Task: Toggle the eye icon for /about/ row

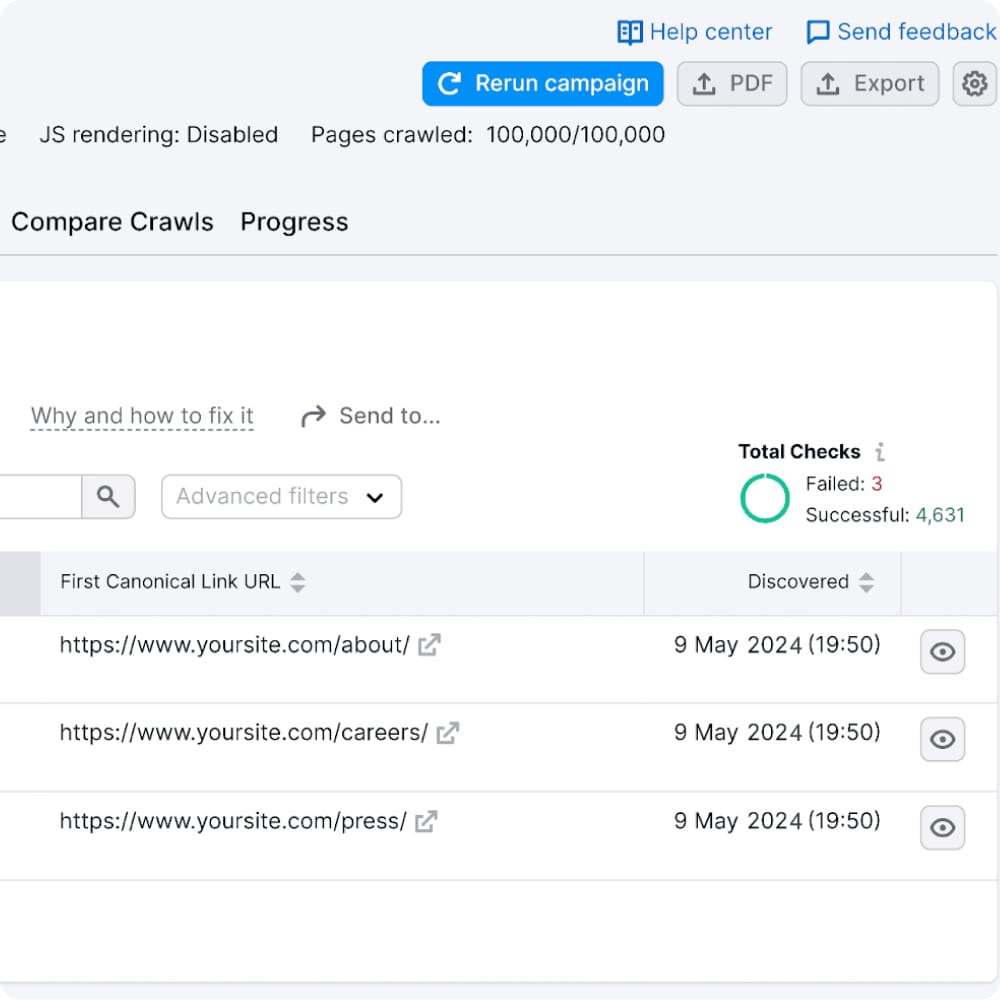Action: (942, 652)
